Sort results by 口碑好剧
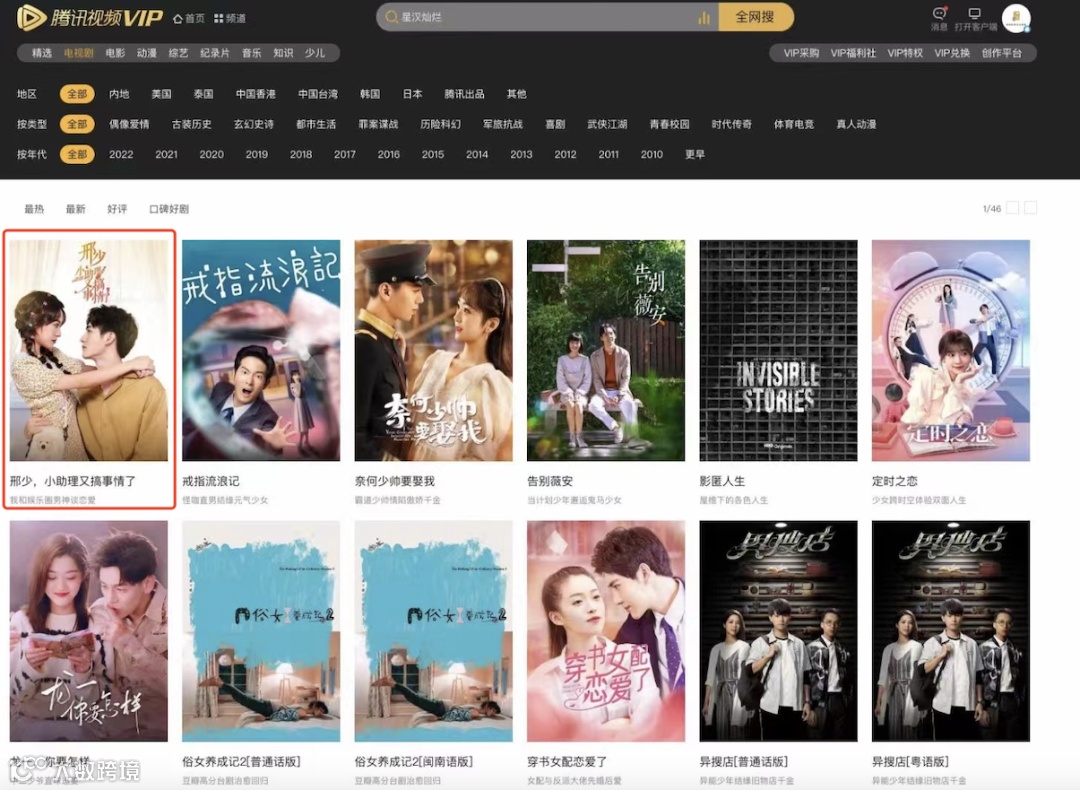 (x=169, y=209)
